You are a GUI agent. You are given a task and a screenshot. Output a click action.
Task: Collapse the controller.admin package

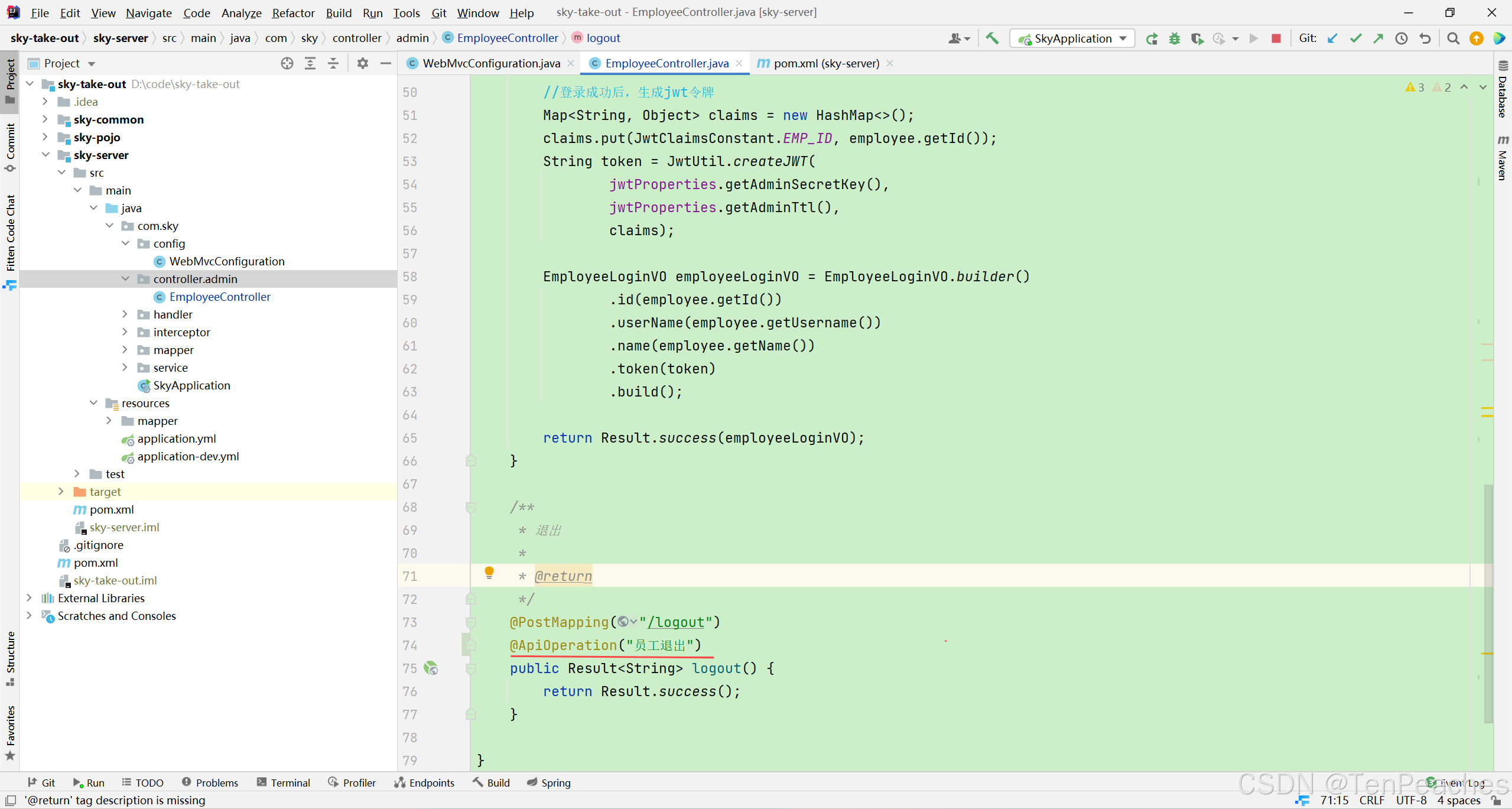click(125, 279)
